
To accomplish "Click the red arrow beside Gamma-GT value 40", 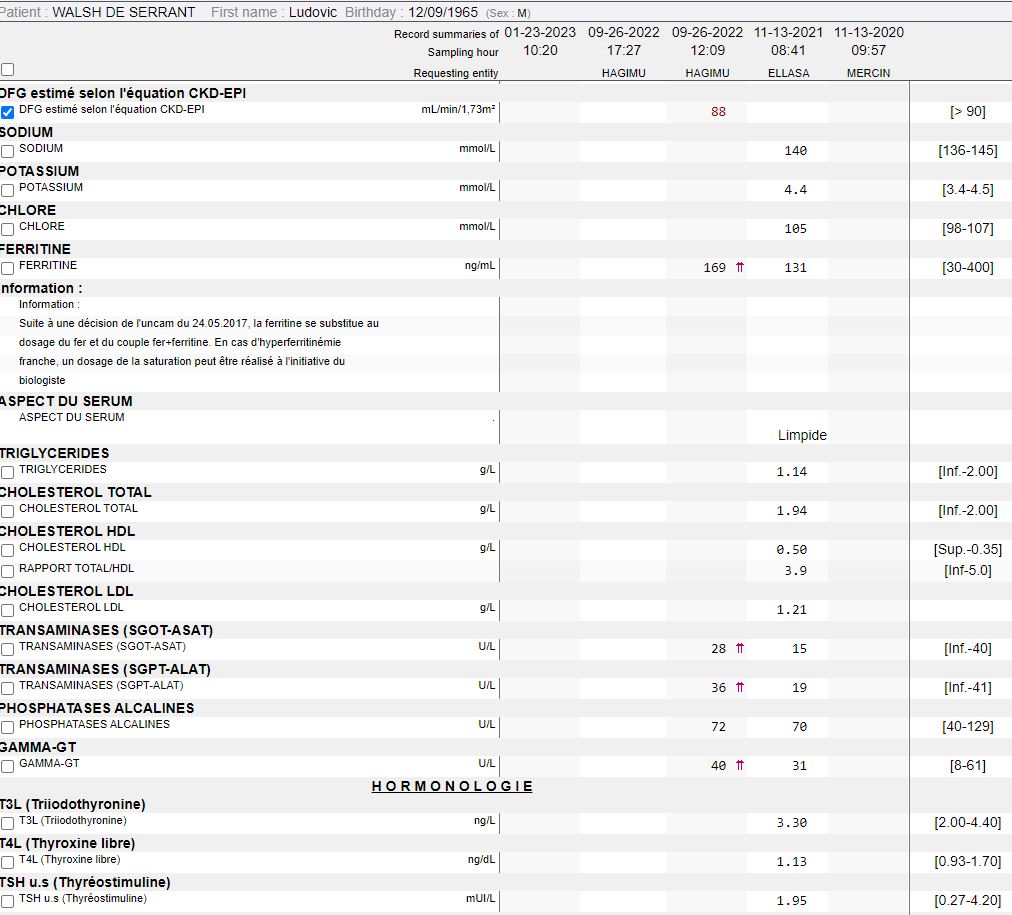I will [740, 765].
